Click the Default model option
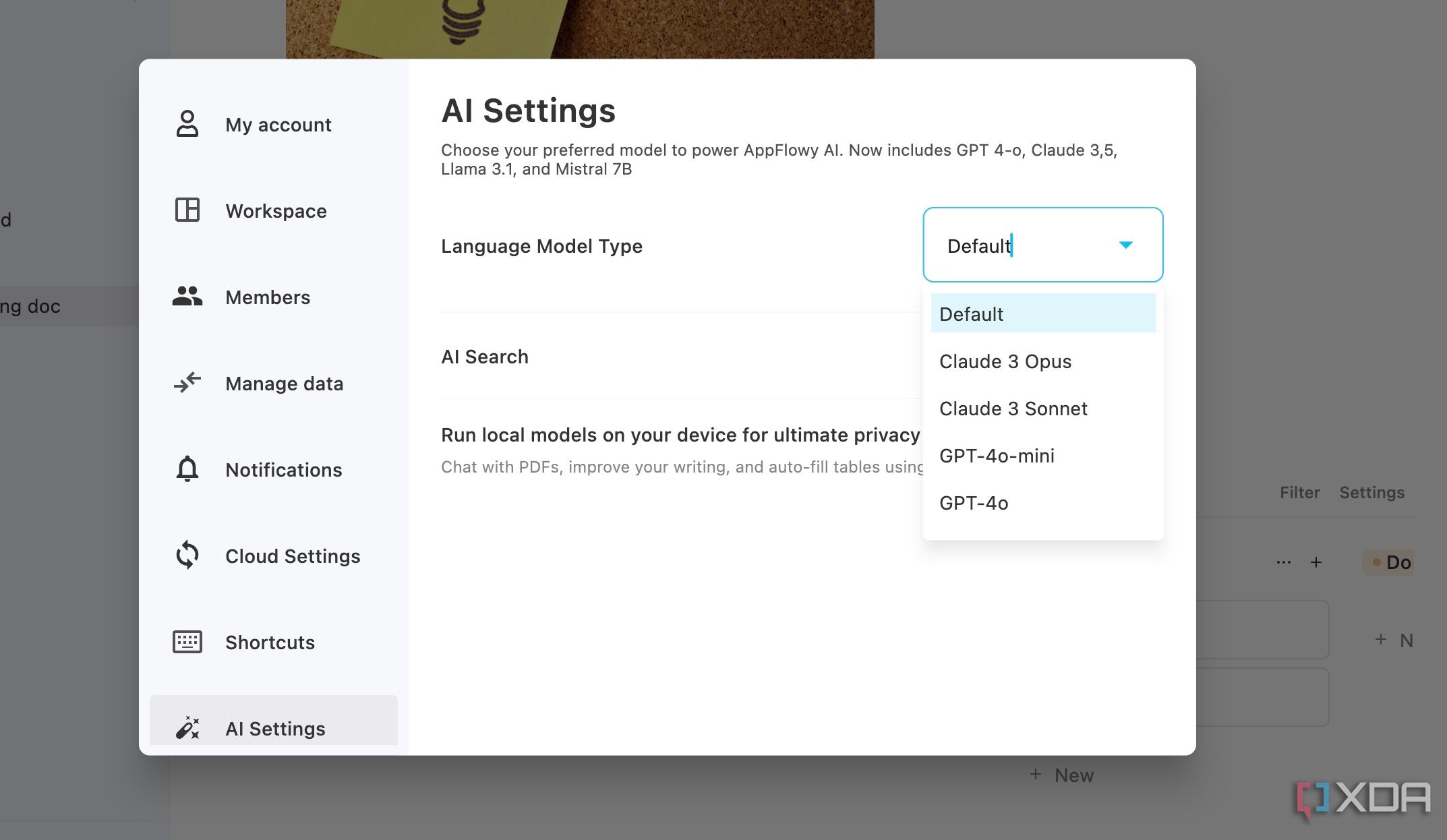Image resolution: width=1447 pixels, height=840 pixels. click(x=1042, y=313)
